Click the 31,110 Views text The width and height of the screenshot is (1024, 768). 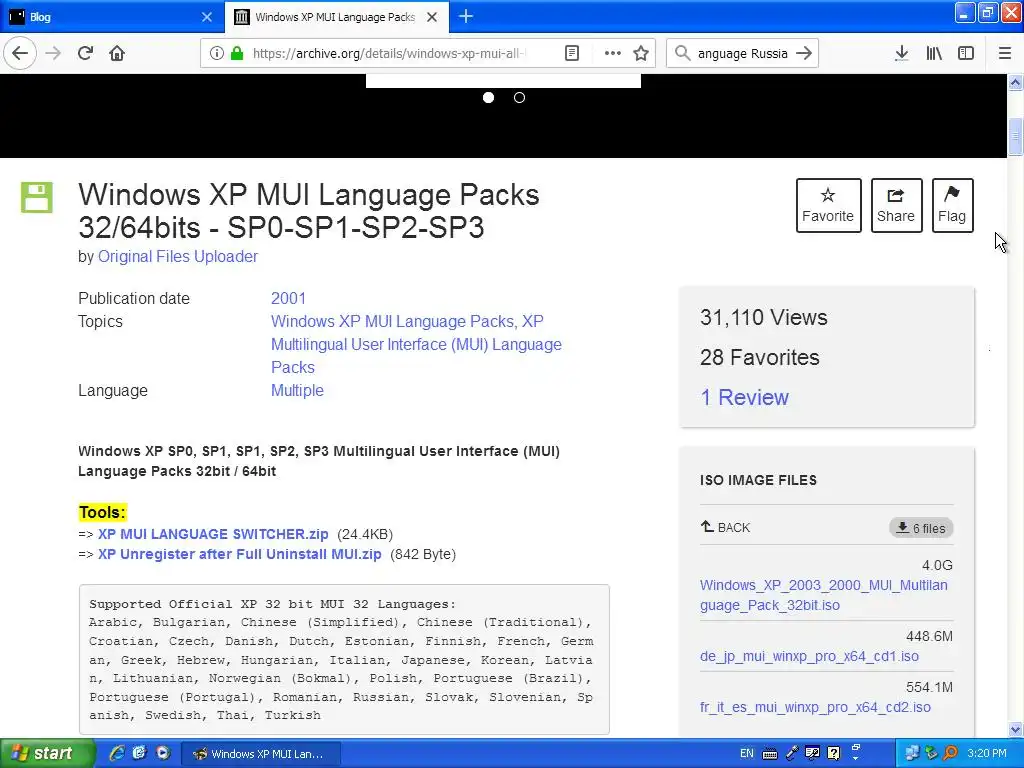pyautogui.click(x=763, y=317)
